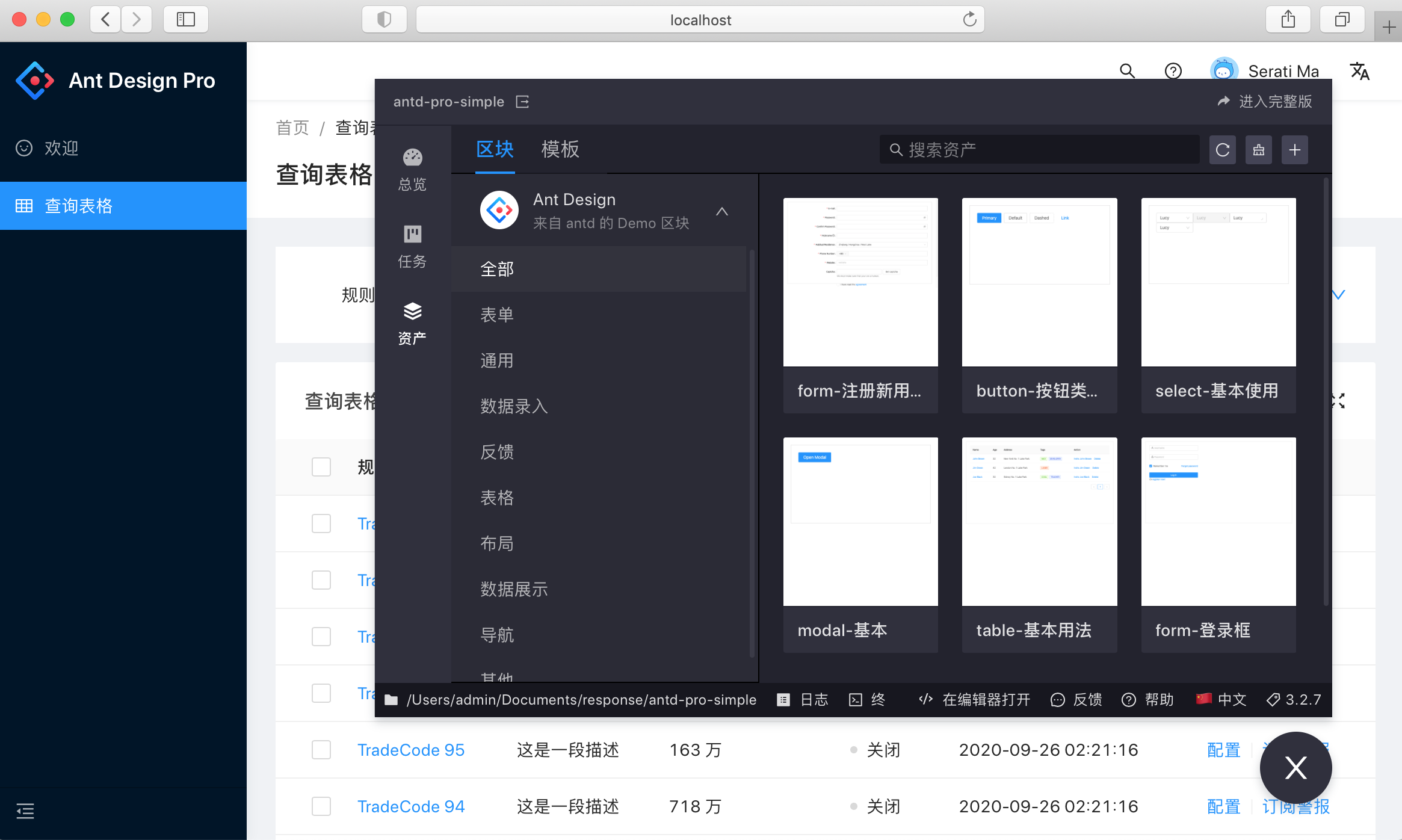The image size is (1402, 840).
Task: Check the TradeCode 94 row checkbox
Action: (x=321, y=806)
